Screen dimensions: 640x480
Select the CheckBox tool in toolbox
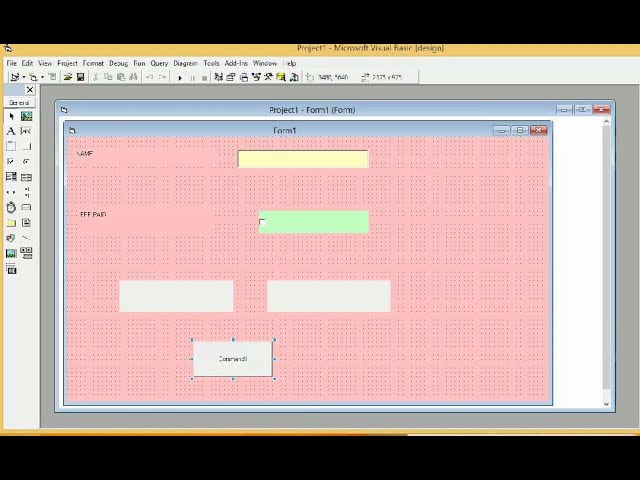tap(11, 162)
